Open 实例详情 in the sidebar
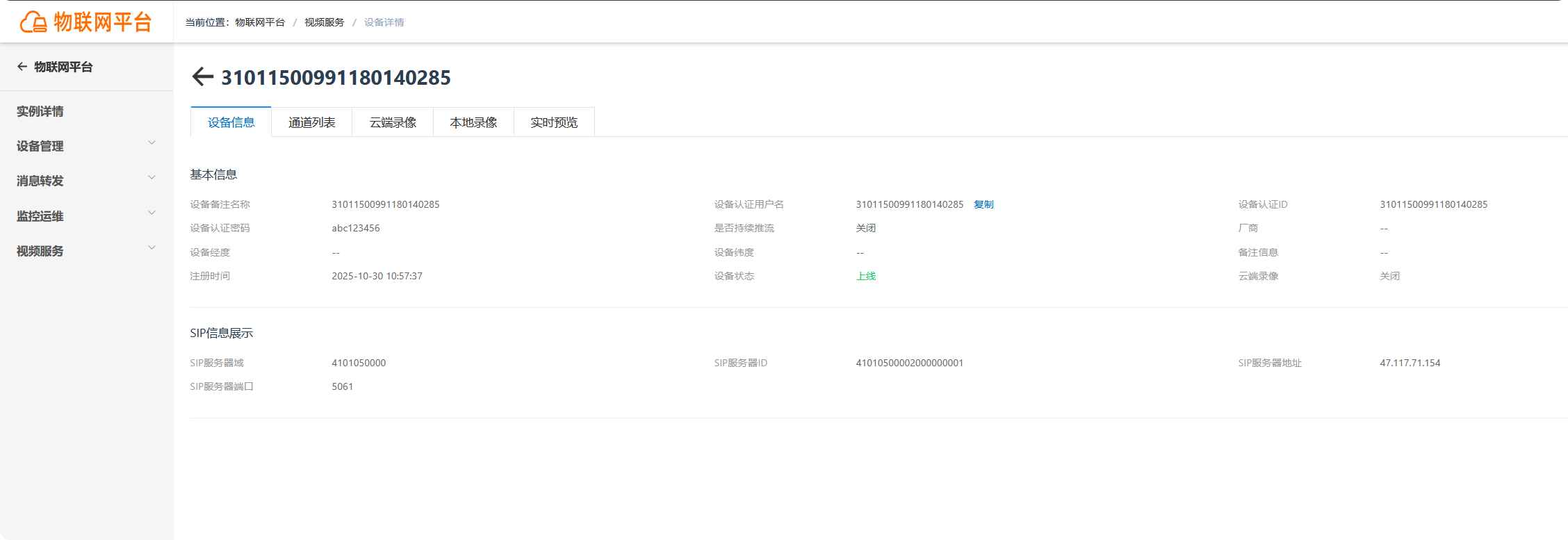 tap(40, 111)
